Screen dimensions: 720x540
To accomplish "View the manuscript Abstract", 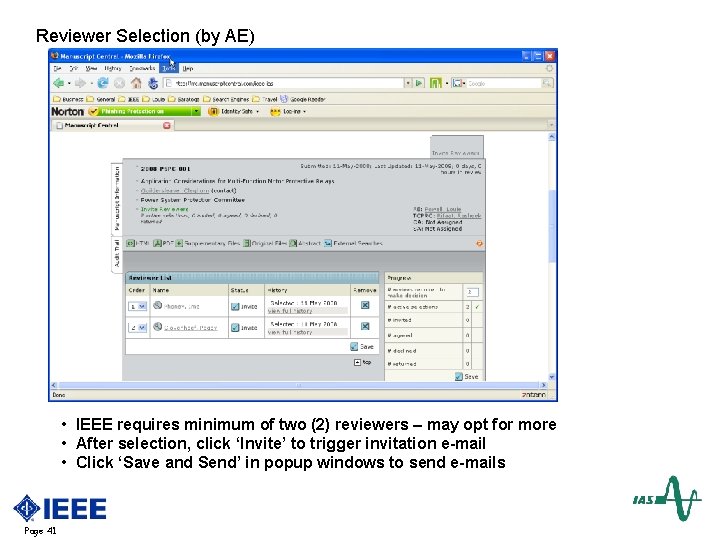I will (x=304, y=243).
